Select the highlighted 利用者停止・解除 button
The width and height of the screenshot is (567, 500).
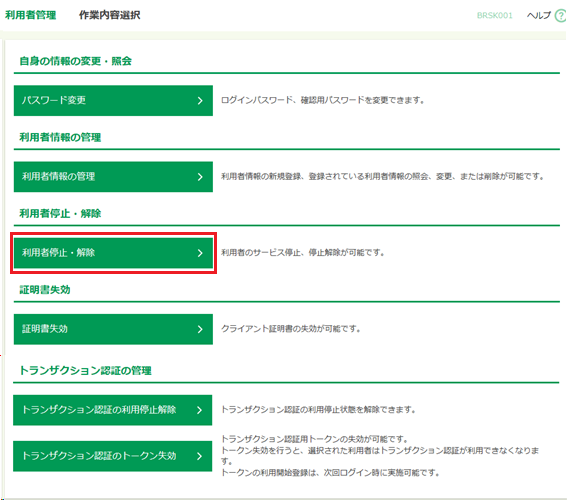[113, 253]
